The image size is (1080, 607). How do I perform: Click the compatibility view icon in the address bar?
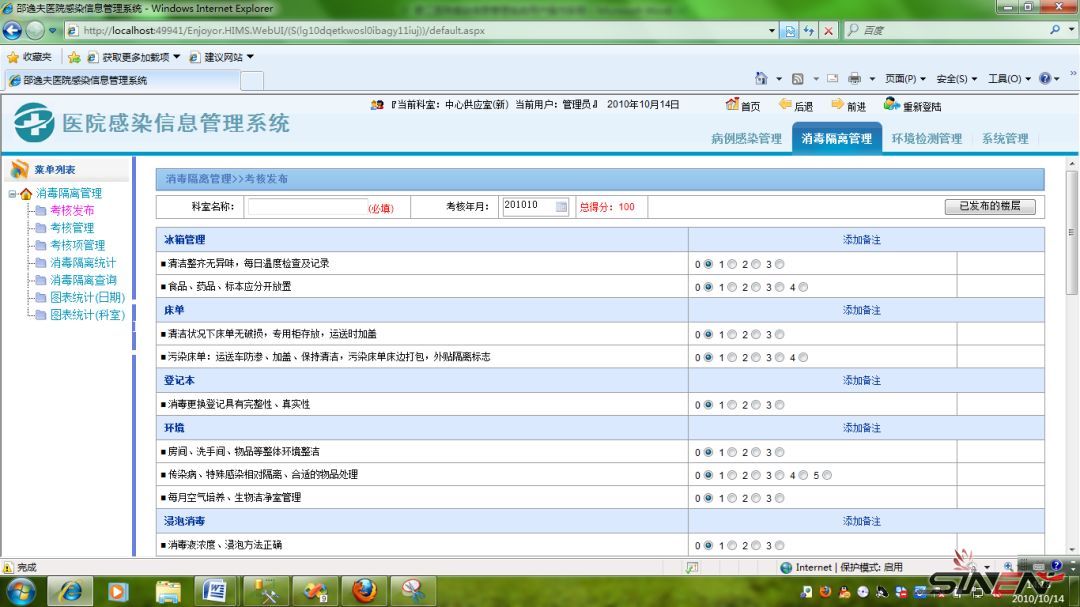790,30
